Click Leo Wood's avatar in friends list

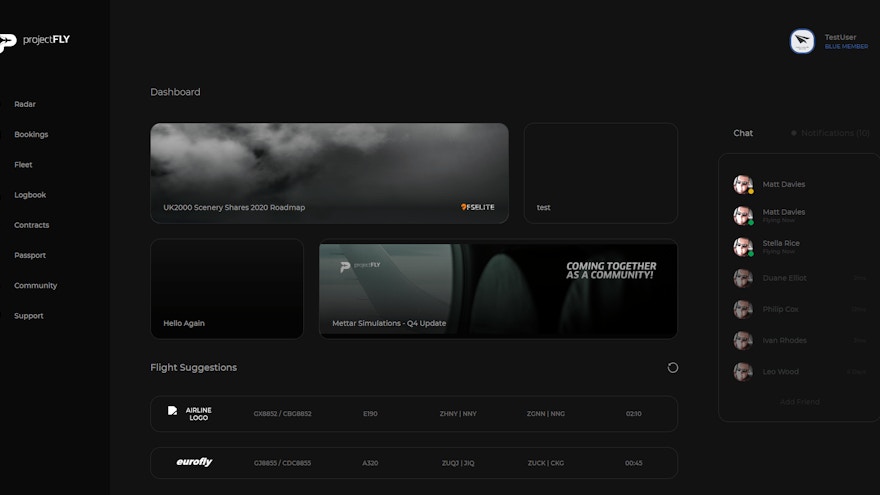(x=743, y=371)
